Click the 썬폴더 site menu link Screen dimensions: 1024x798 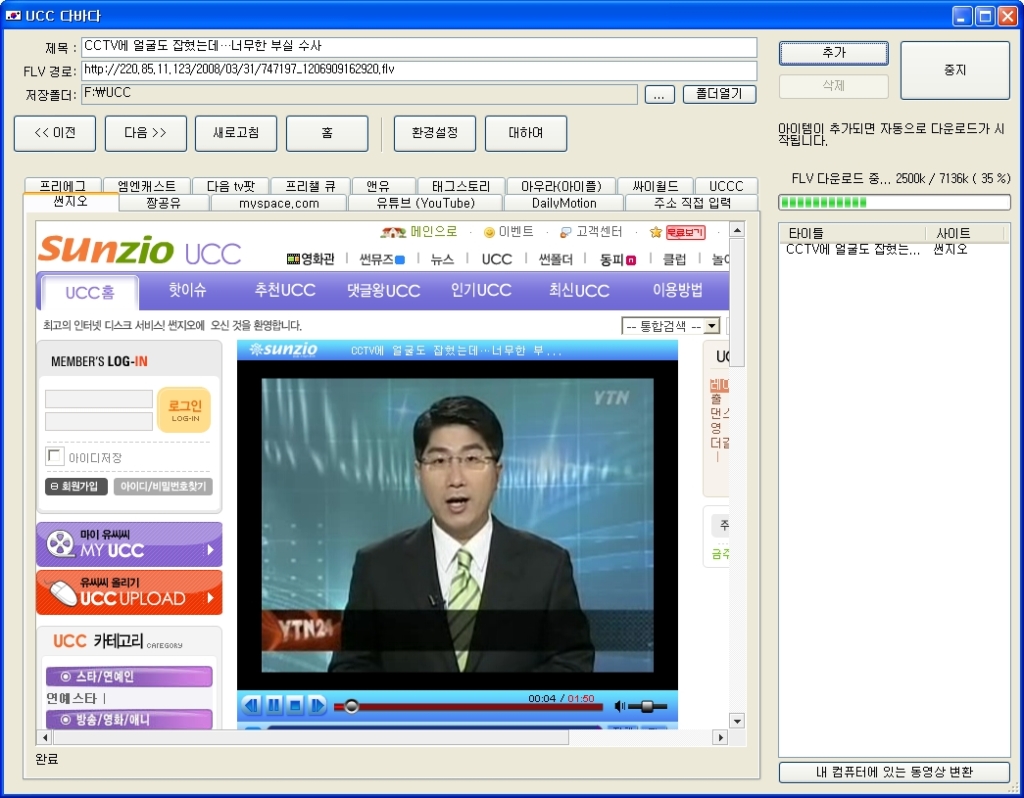tap(555, 259)
